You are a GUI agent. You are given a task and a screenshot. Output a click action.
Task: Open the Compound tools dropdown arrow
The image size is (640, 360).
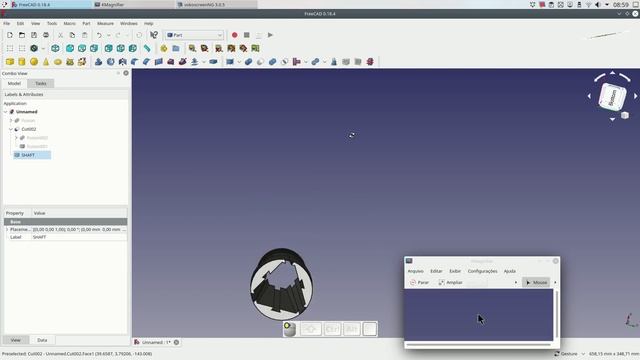239,62
